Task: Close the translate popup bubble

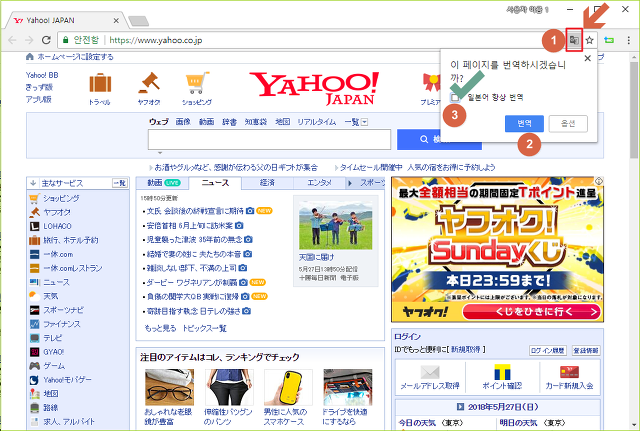Action: pyautogui.click(x=587, y=58)
